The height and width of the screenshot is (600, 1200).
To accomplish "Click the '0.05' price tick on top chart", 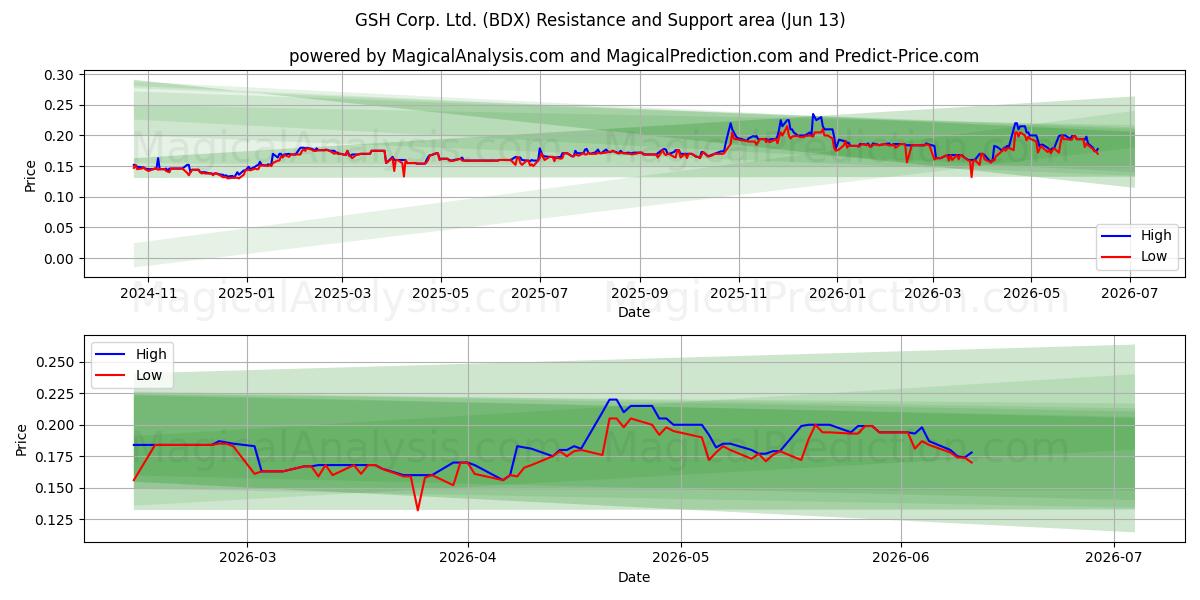I will point(59,228).
